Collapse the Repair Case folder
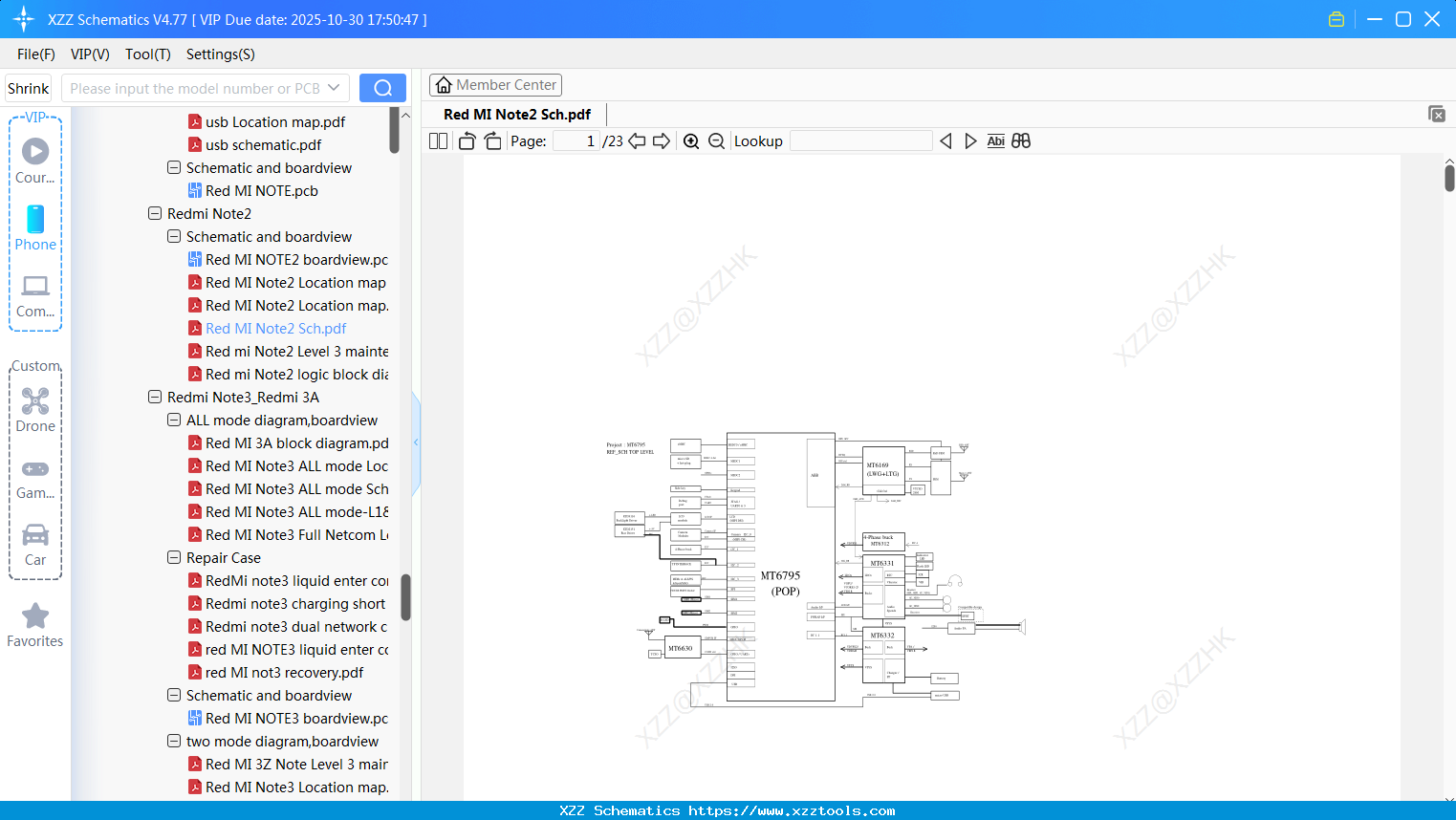1456x820 pixels. [174, 558]
